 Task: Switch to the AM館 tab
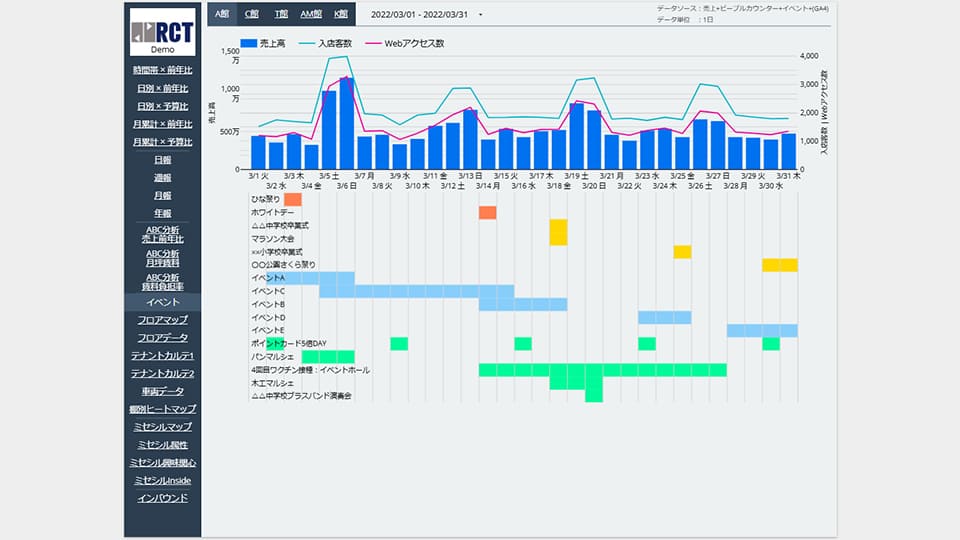(x=311, y=14)
